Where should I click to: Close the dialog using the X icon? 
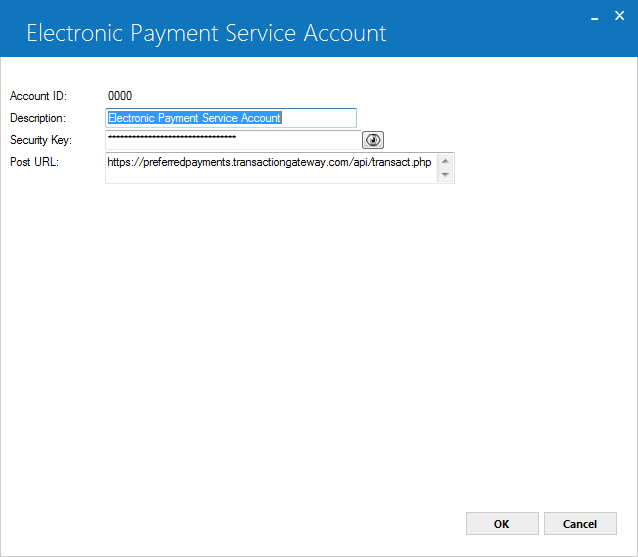point(619,16)
